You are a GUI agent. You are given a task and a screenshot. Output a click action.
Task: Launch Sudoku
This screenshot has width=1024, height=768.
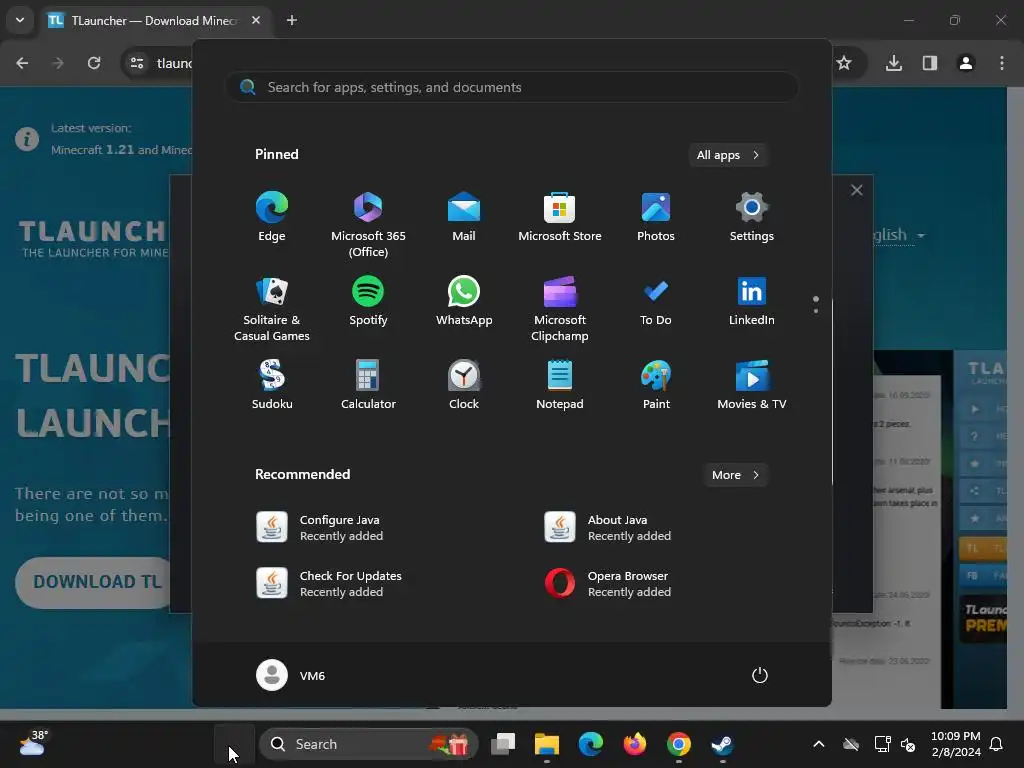point(272,385)
